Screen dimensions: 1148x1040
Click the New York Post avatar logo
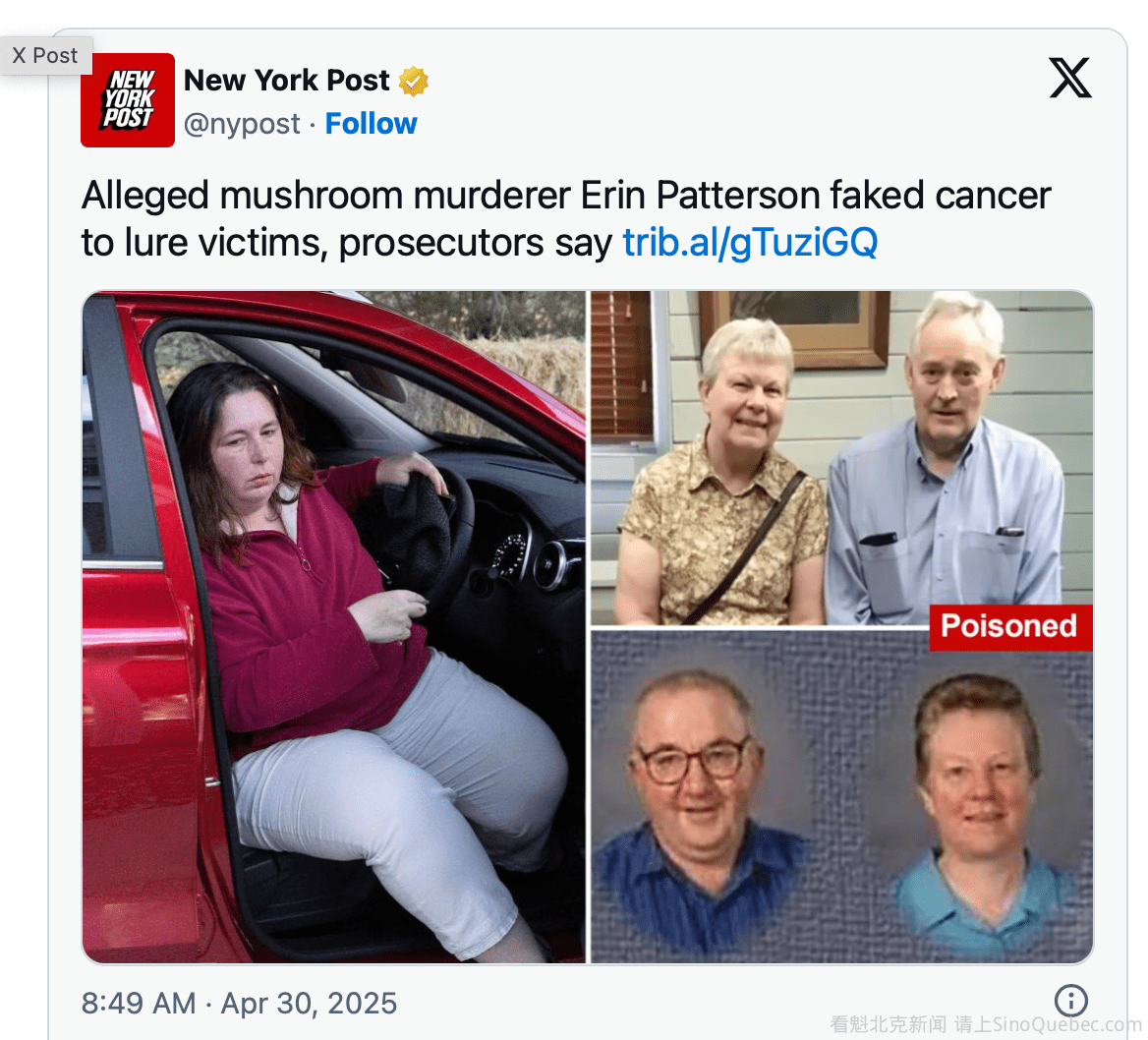[128, 100]
